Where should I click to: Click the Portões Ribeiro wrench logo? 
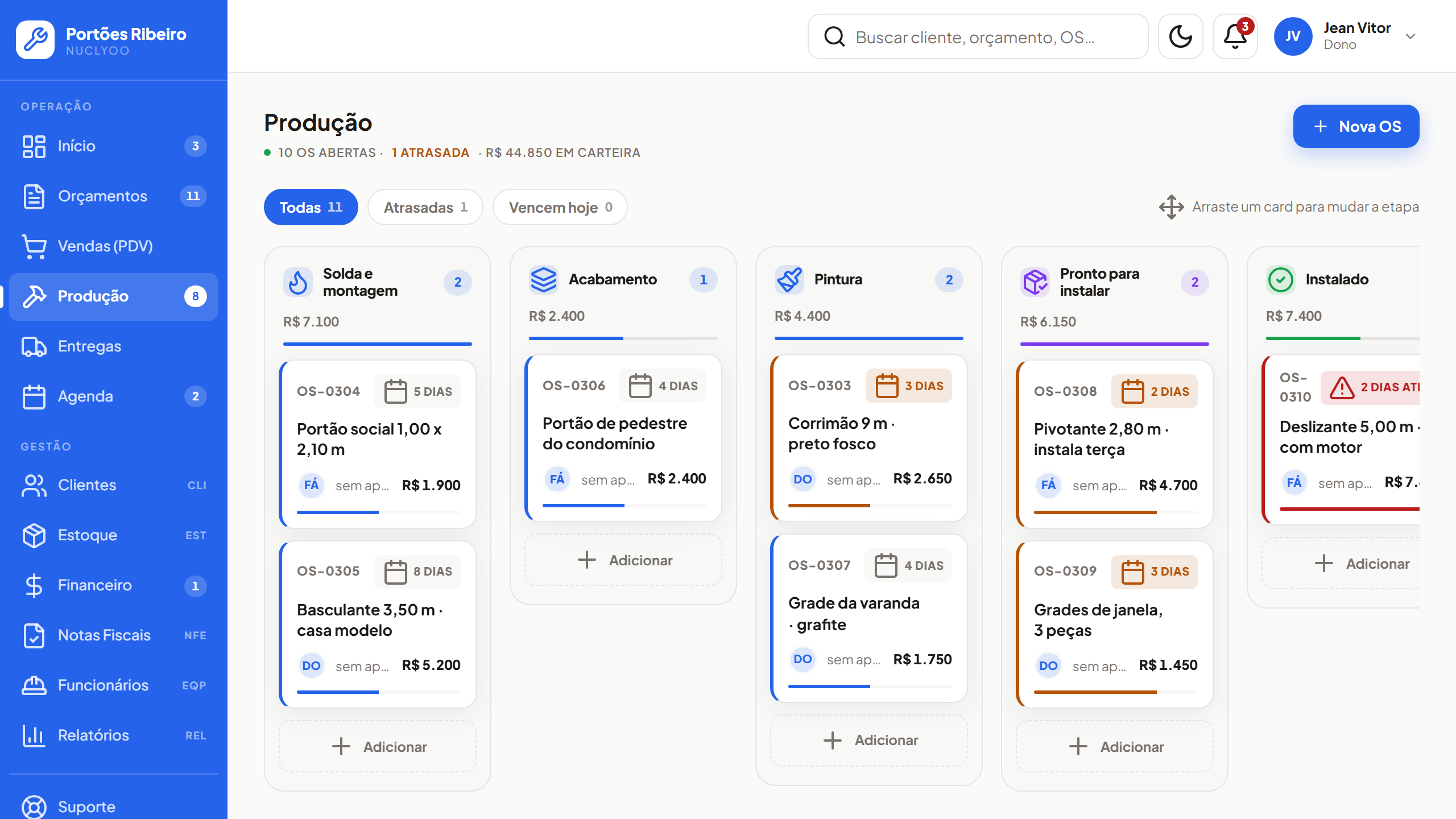tap(35, 40)
